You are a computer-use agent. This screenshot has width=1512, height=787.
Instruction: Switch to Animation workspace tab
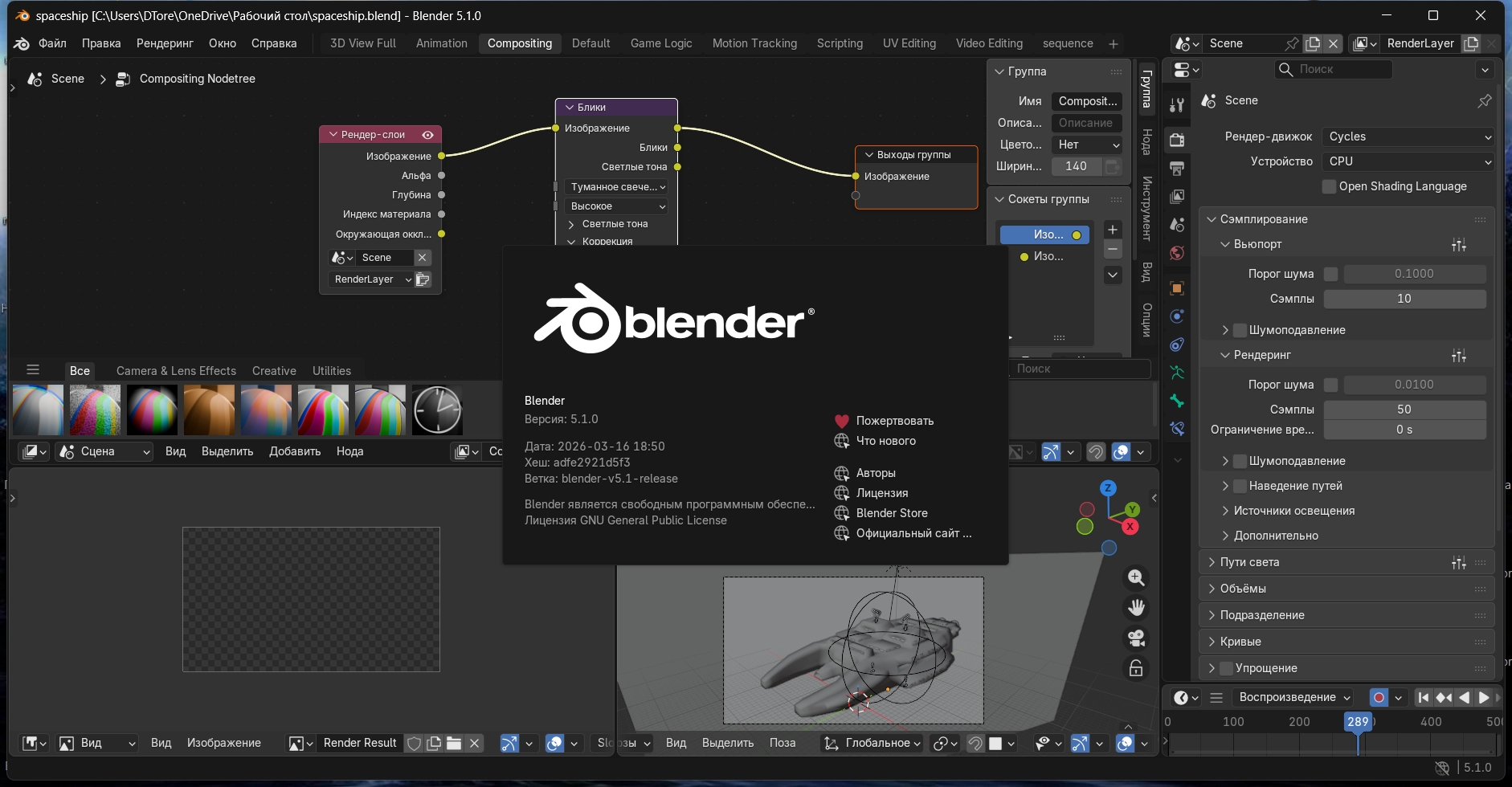pos(441,43)
